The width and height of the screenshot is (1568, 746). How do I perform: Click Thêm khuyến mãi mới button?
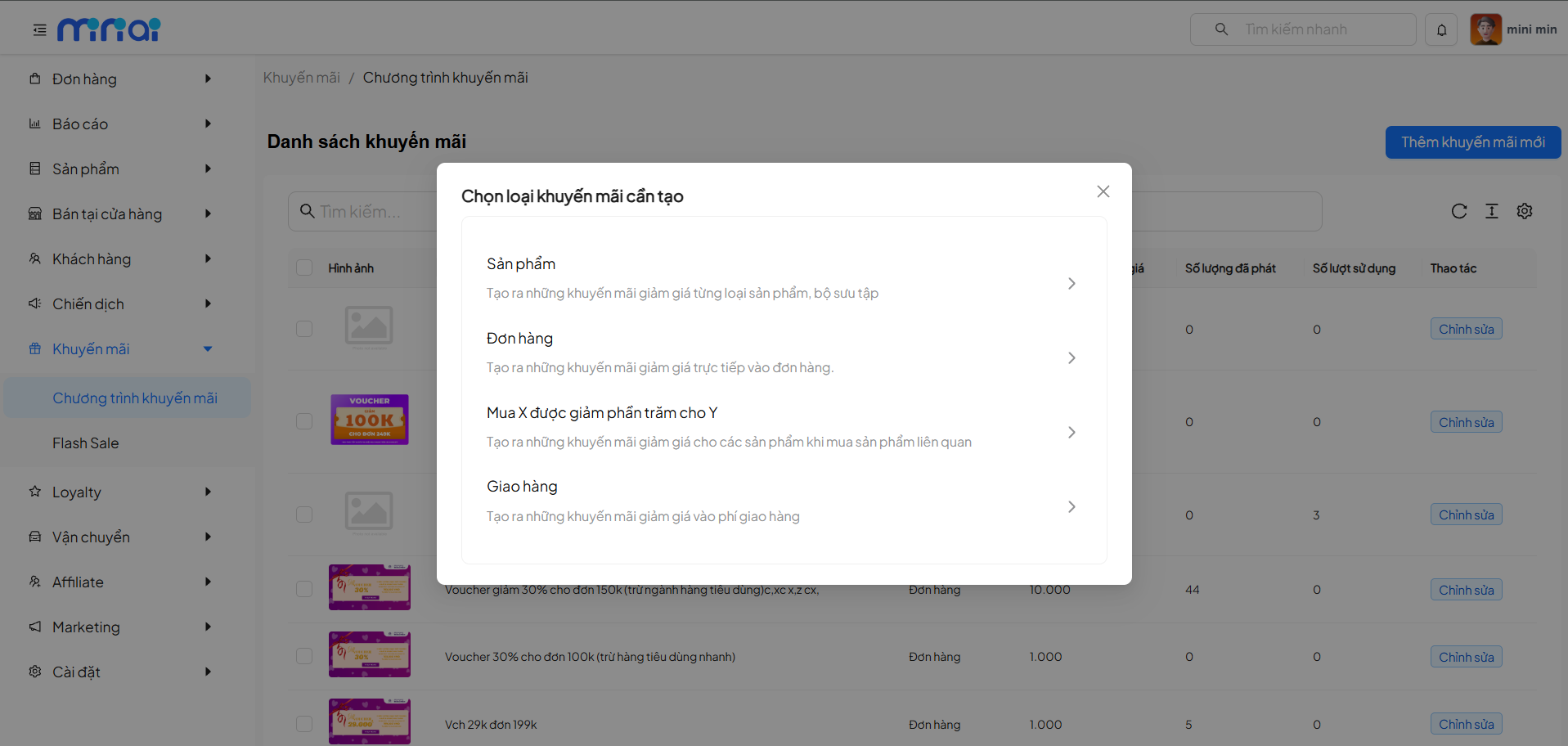(1472, 142)
